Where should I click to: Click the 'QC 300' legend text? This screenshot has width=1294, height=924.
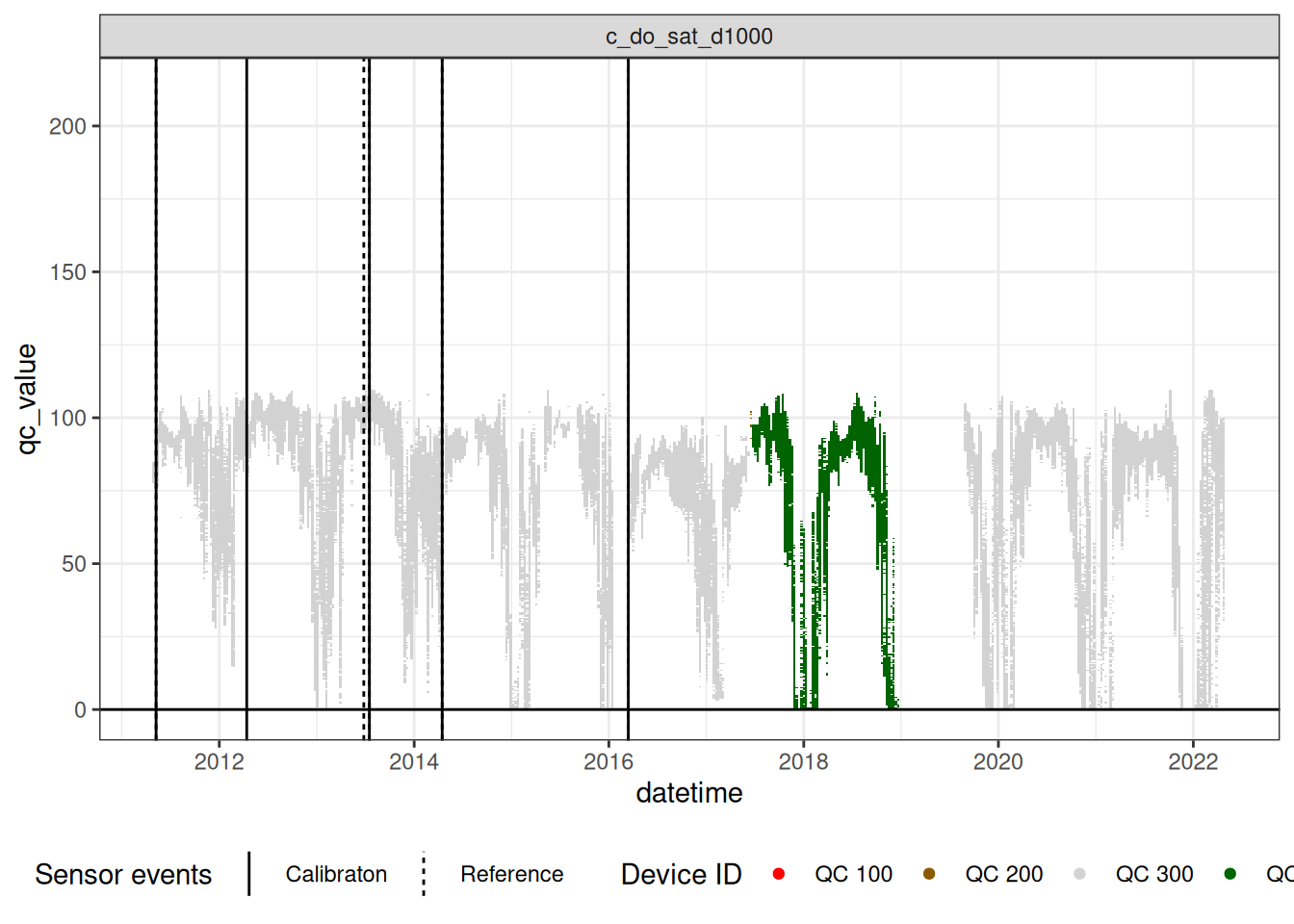click(1153, 874)
